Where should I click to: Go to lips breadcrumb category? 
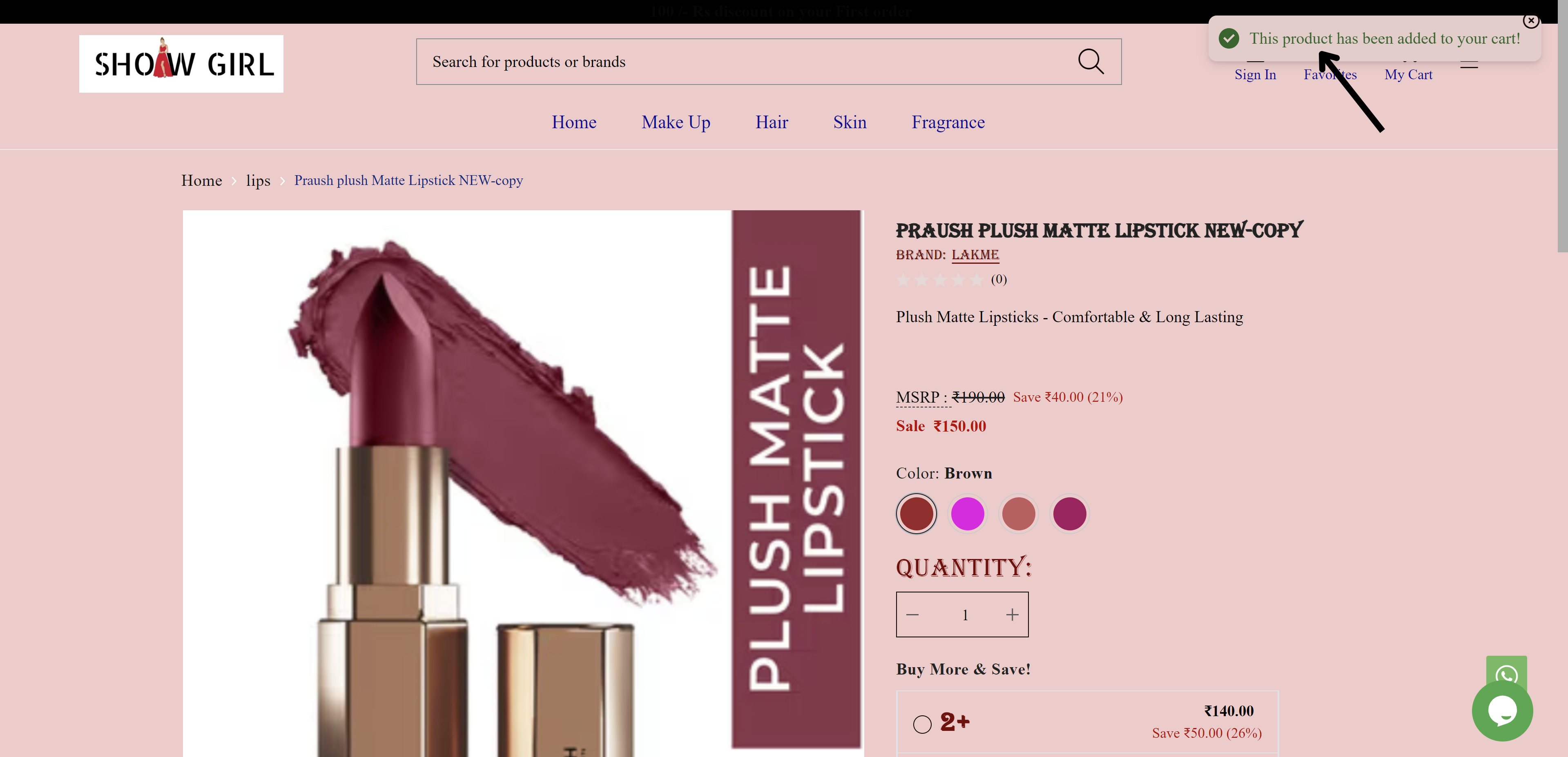tap(258, 181)
